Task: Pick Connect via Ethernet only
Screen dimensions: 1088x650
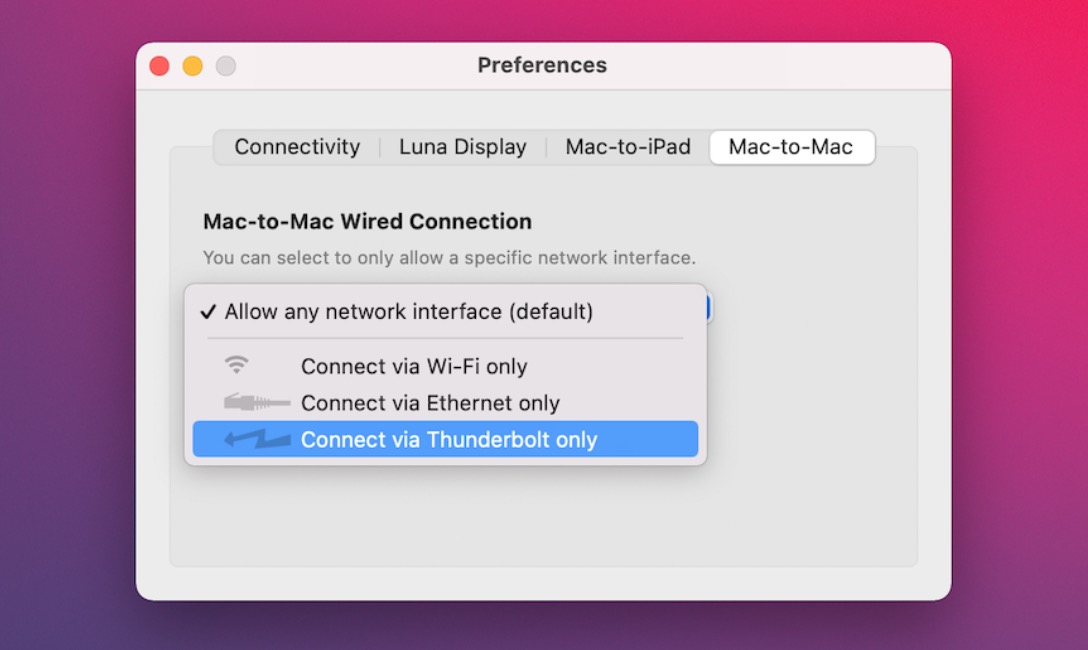Action: click(x=430, y=403)
